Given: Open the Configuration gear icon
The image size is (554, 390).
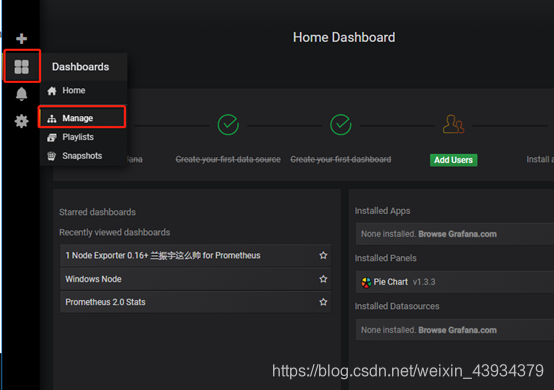Looking at the screenshot, I should point(22,121).
